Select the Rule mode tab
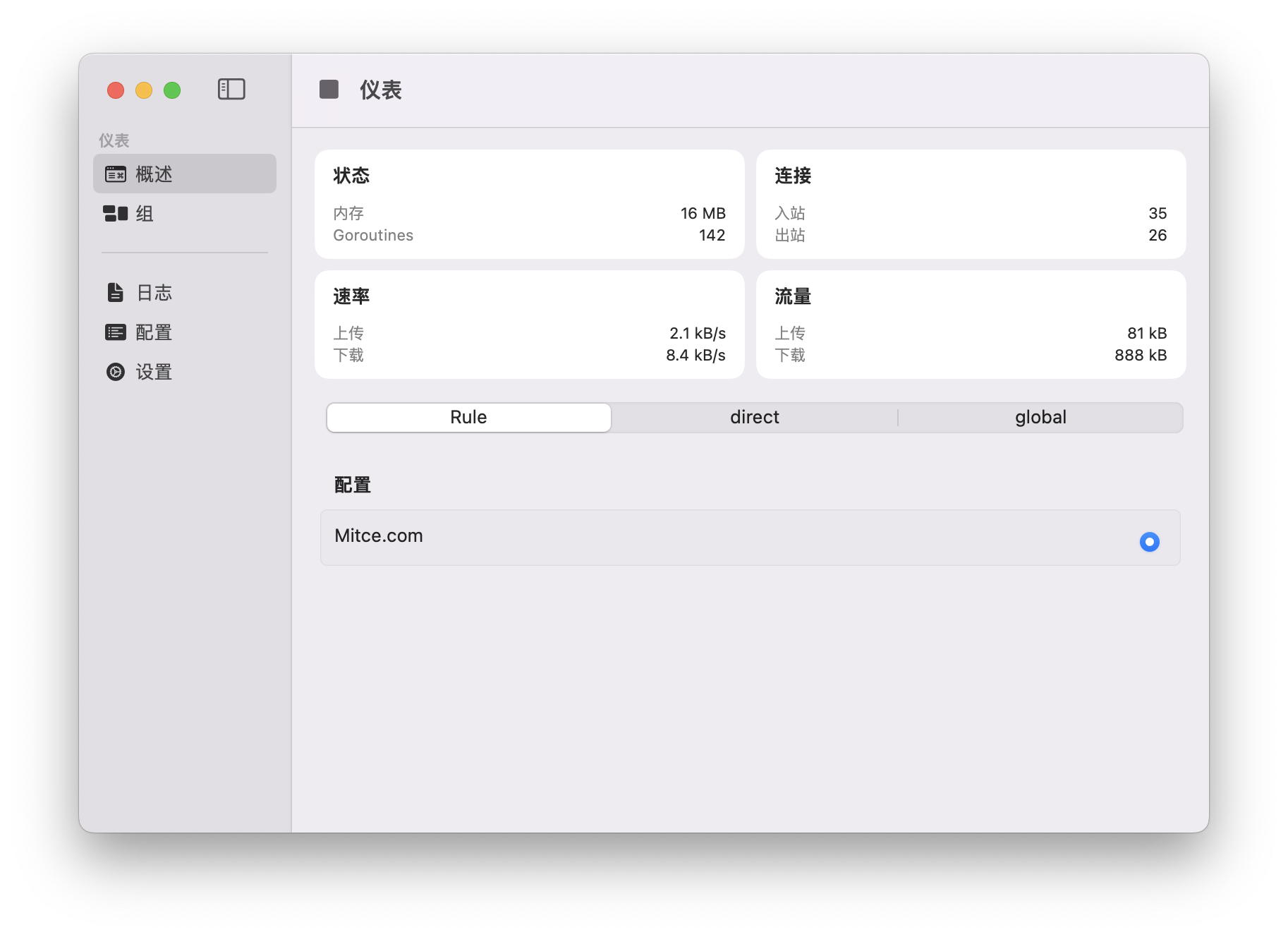 pos(468,417)
